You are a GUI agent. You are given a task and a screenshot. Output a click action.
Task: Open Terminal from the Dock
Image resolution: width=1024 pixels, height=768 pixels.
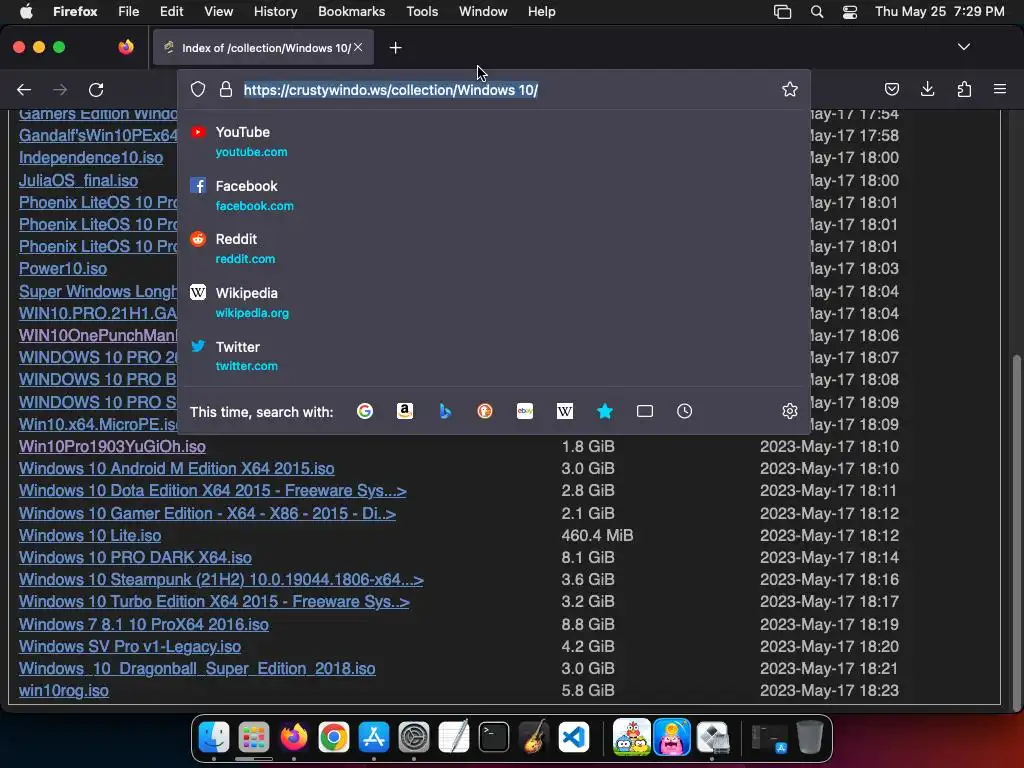[x=494, y=738]
